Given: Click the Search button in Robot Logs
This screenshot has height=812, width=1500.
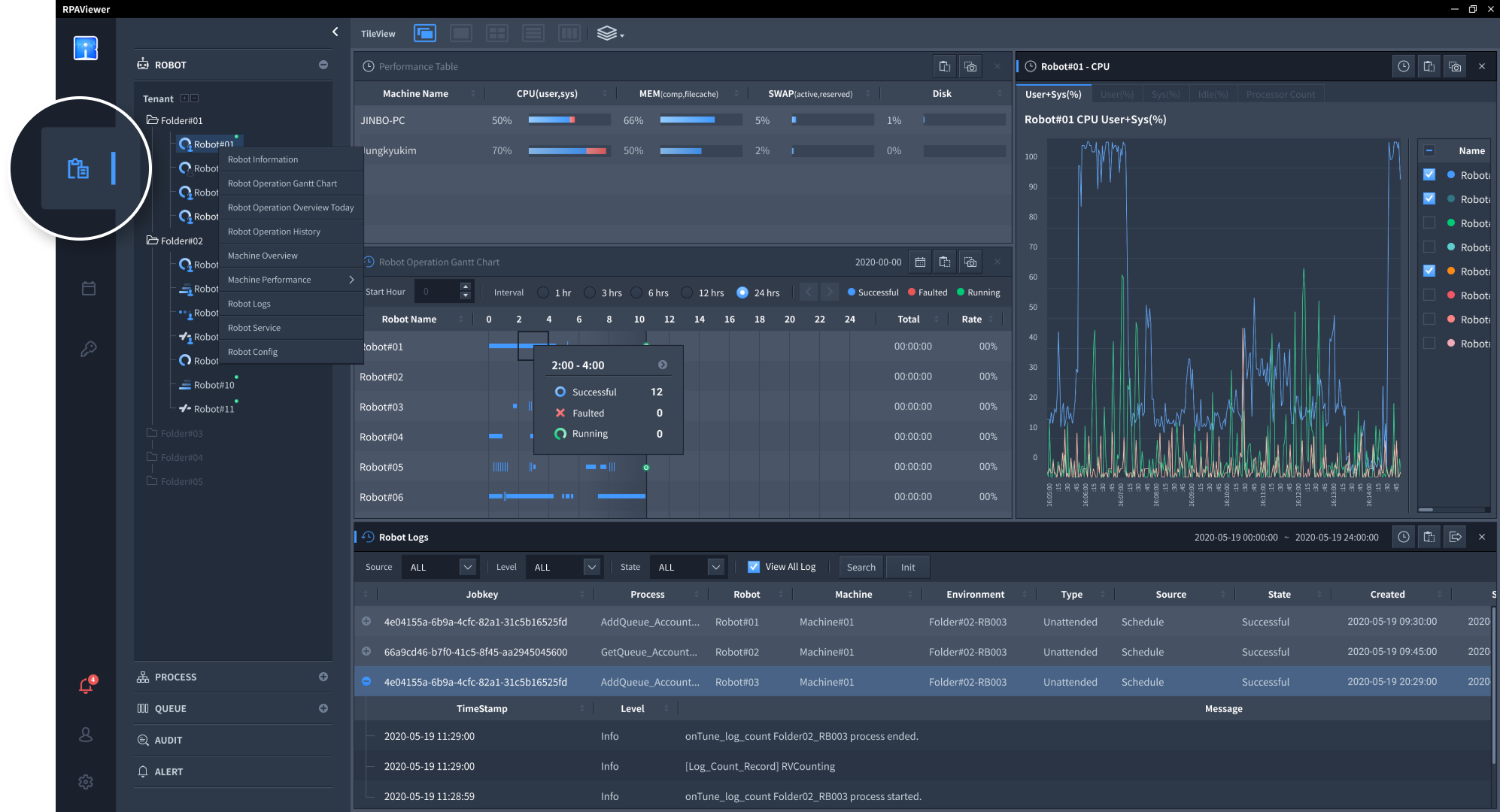Looking at the screenshot, I should (x=861, y=567).
